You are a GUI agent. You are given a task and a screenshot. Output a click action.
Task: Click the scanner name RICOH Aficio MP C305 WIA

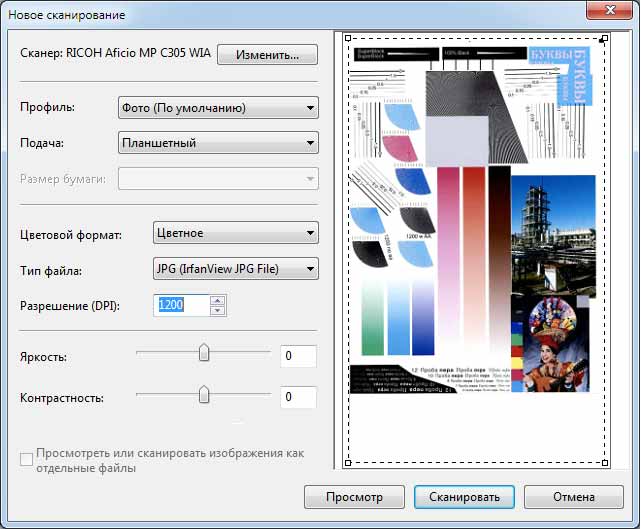click(x=138, y=53)
